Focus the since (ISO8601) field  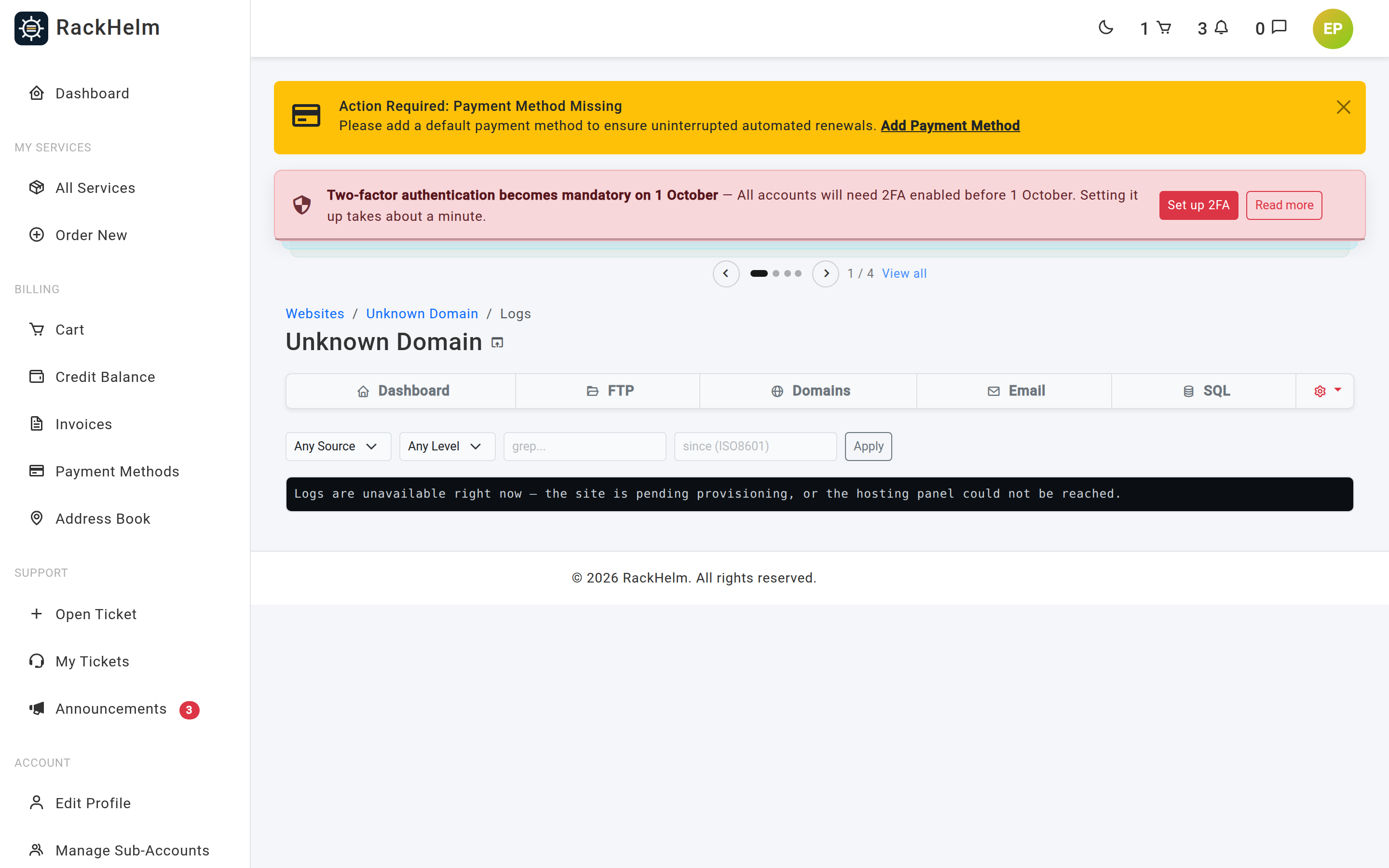point(755,446)
